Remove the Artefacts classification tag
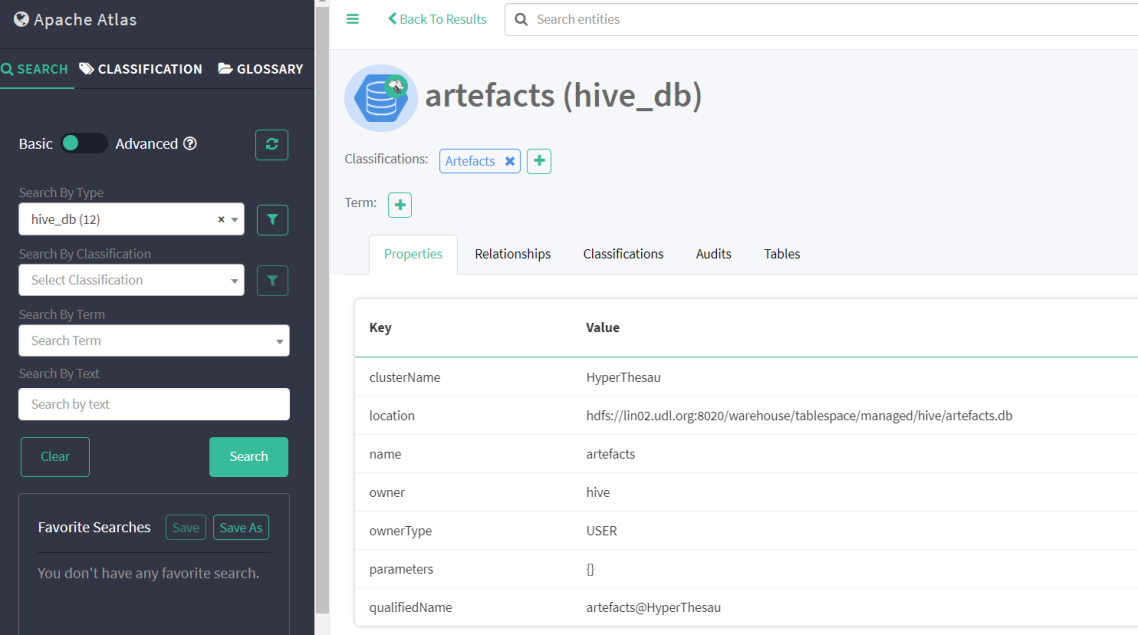This screenshot has width=1138, height=635. point(510,161)
